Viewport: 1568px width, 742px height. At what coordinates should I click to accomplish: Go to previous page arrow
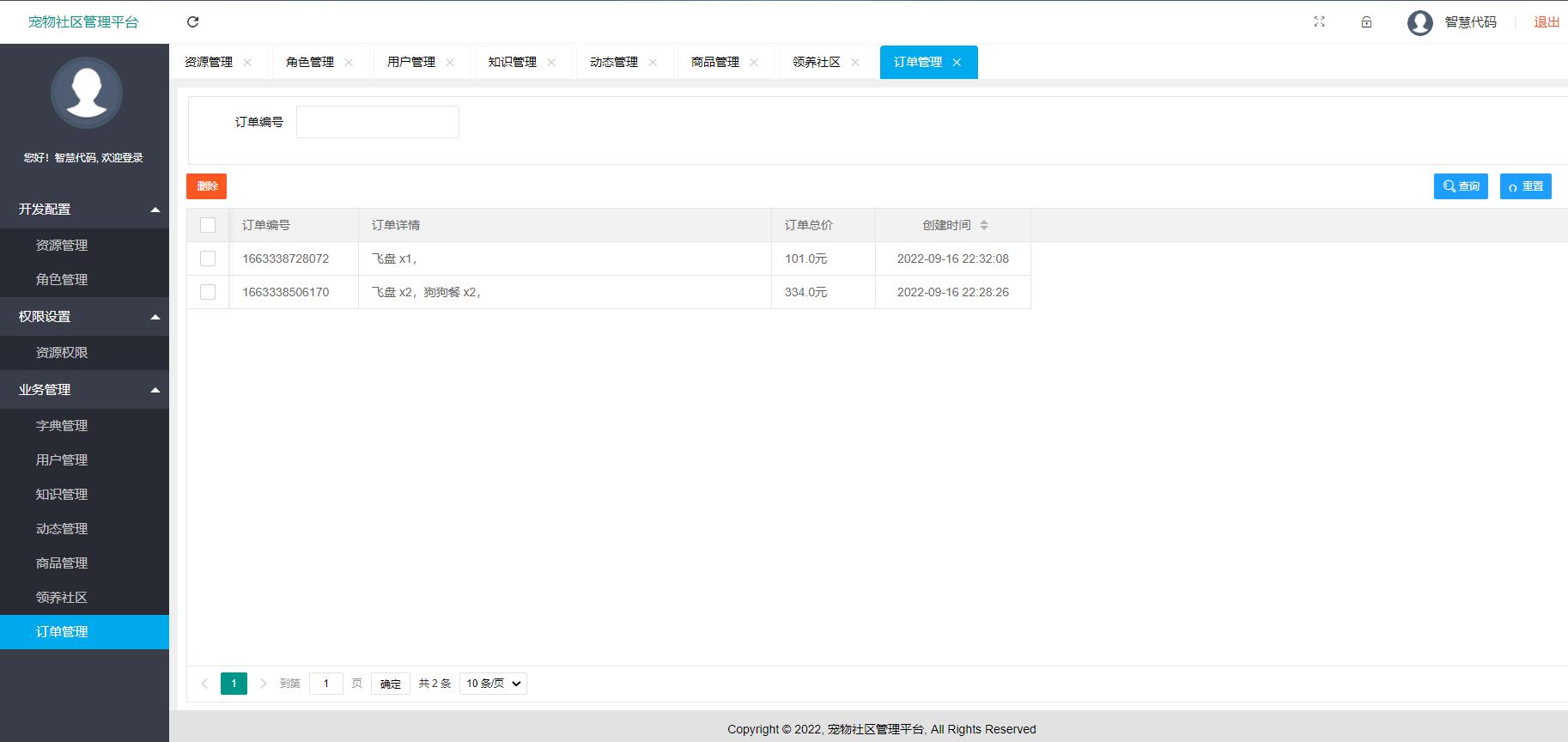[x=204, y=684]
